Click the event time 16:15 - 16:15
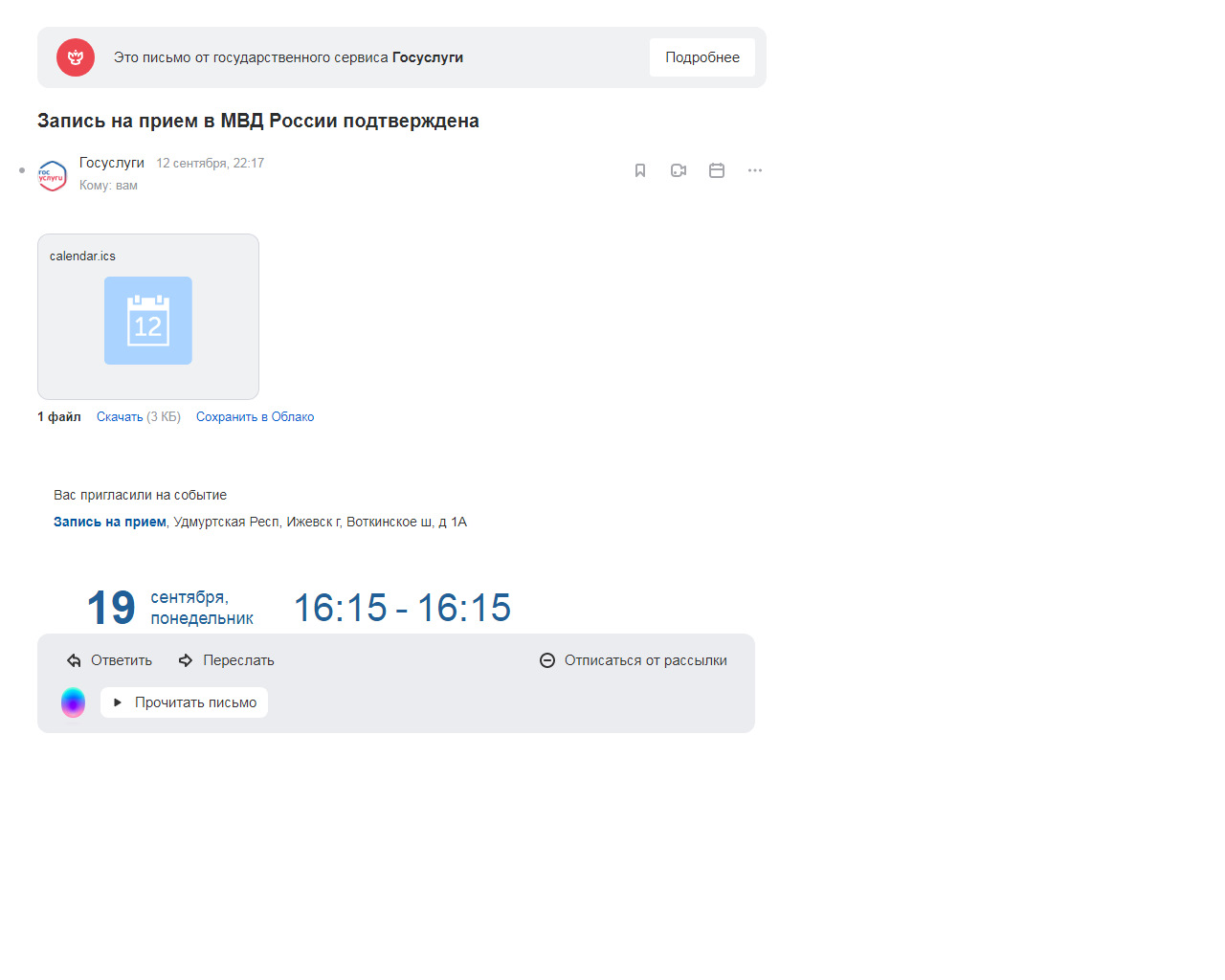The height and width of the screenshot is (980, 1225). (x=402, y=608)
